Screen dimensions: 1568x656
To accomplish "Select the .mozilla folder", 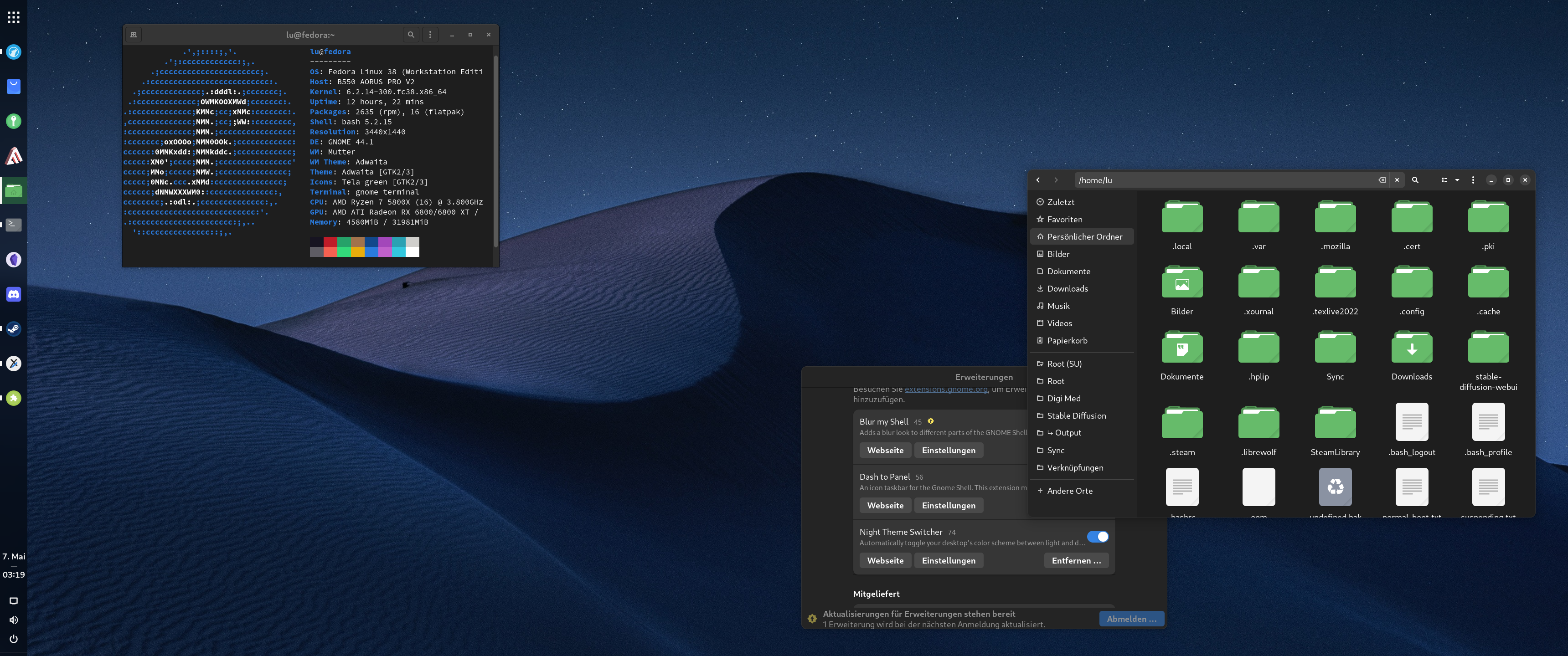I will click(1335, 225).
